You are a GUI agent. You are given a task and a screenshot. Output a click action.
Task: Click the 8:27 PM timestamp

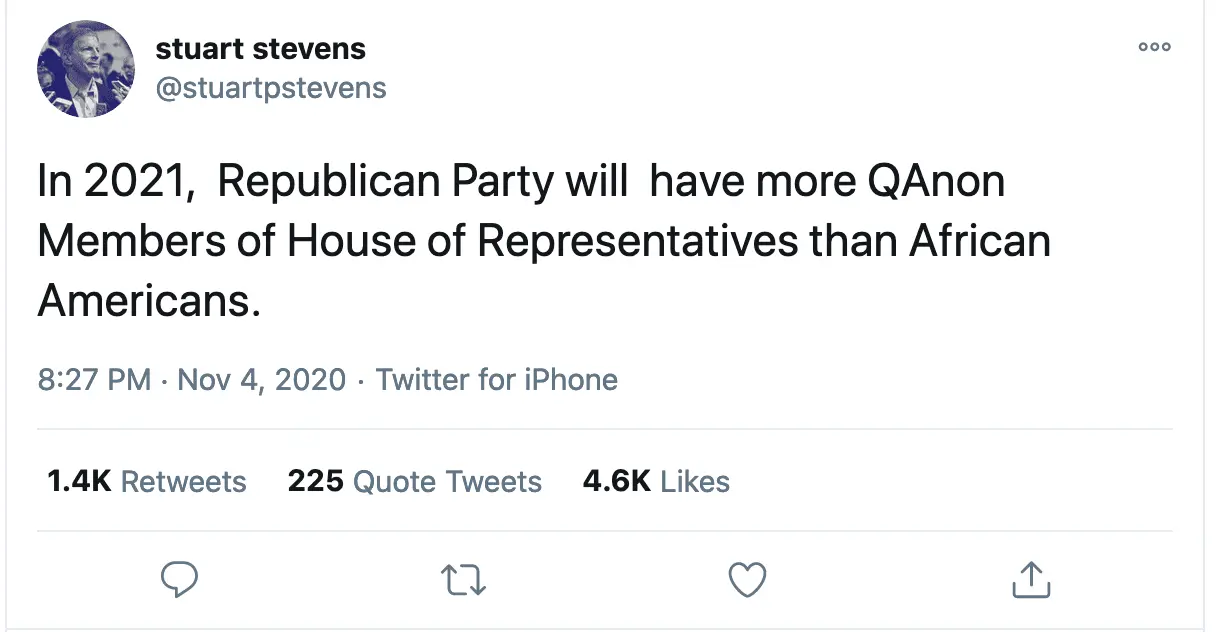coord(94,380)
